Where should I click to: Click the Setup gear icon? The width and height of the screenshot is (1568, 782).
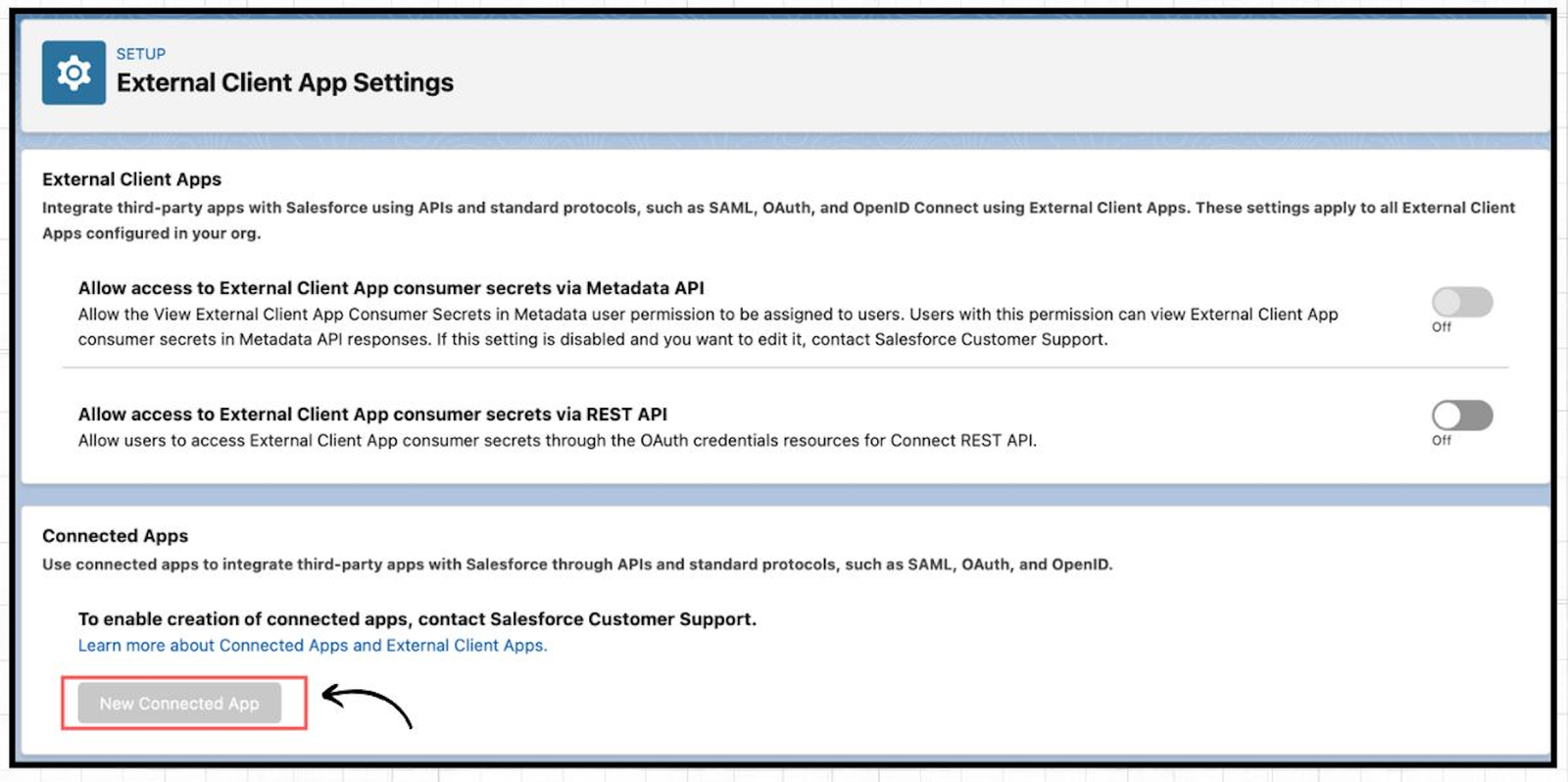pos(73,73)
